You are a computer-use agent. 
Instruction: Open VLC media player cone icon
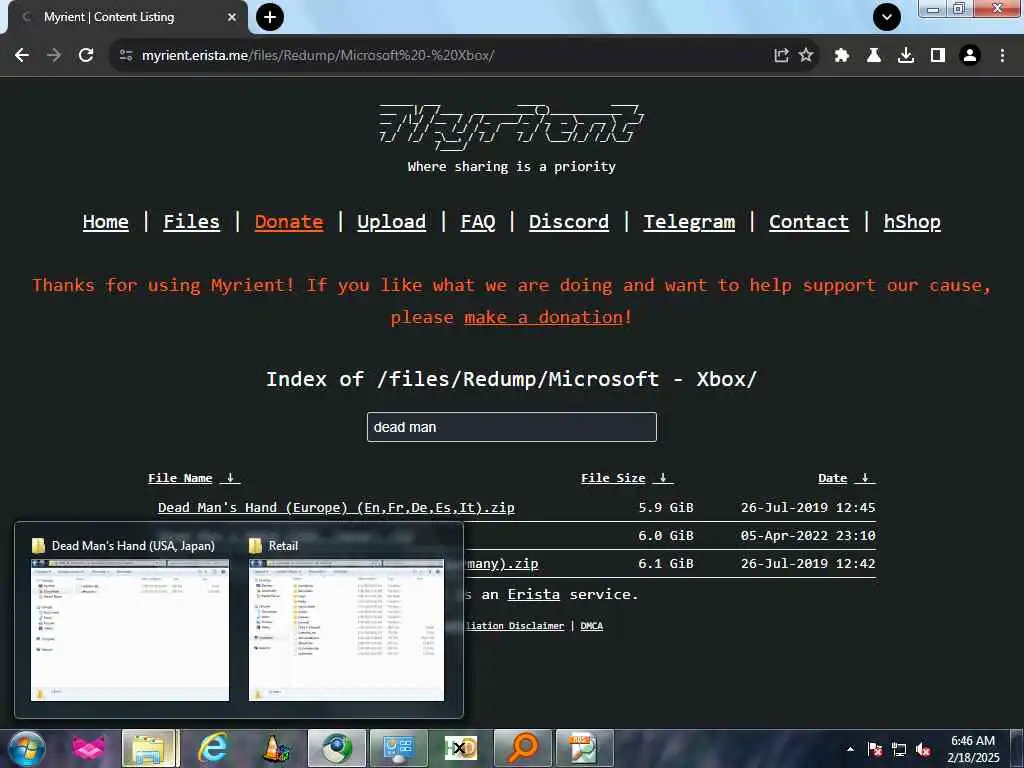pos(276,748)
